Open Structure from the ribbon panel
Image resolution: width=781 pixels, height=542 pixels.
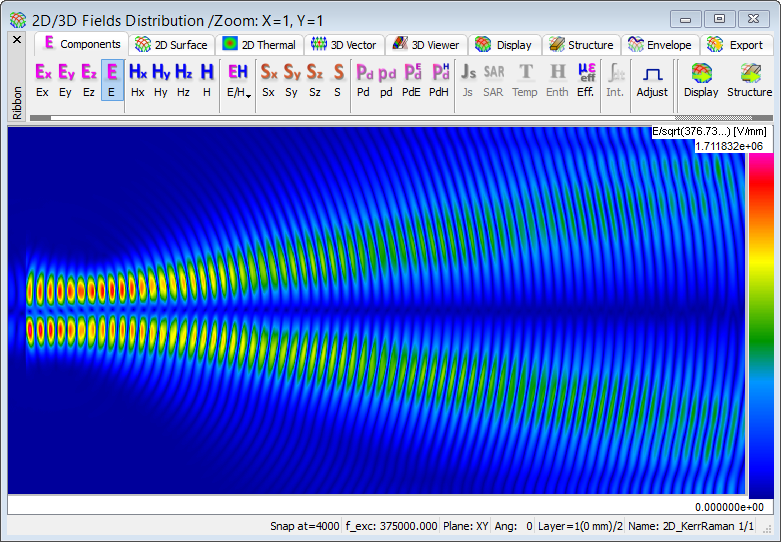pyautogui.click(x=749, y=79)
